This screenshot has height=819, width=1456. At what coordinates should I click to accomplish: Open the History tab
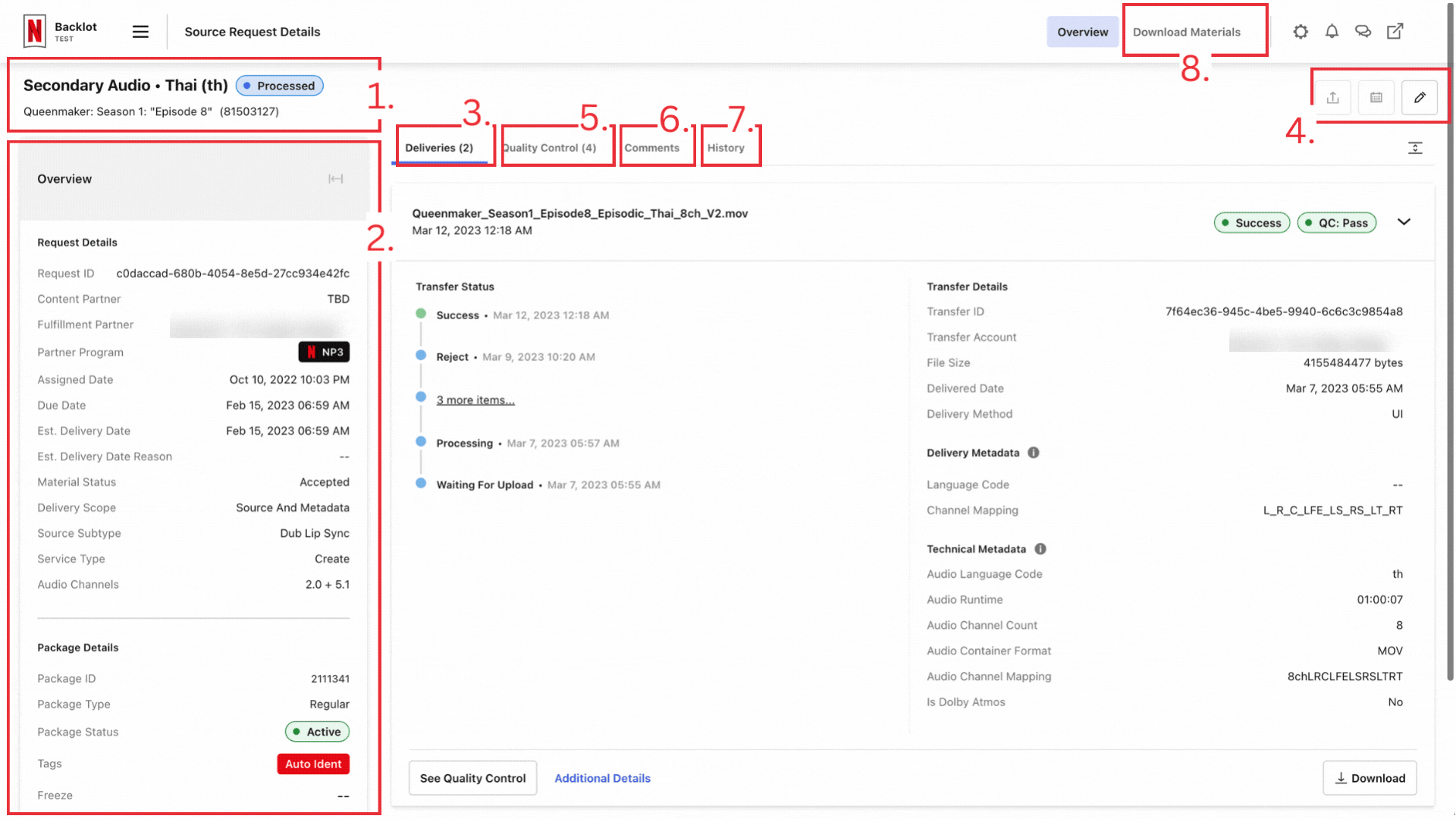click(x=726, y=148)
